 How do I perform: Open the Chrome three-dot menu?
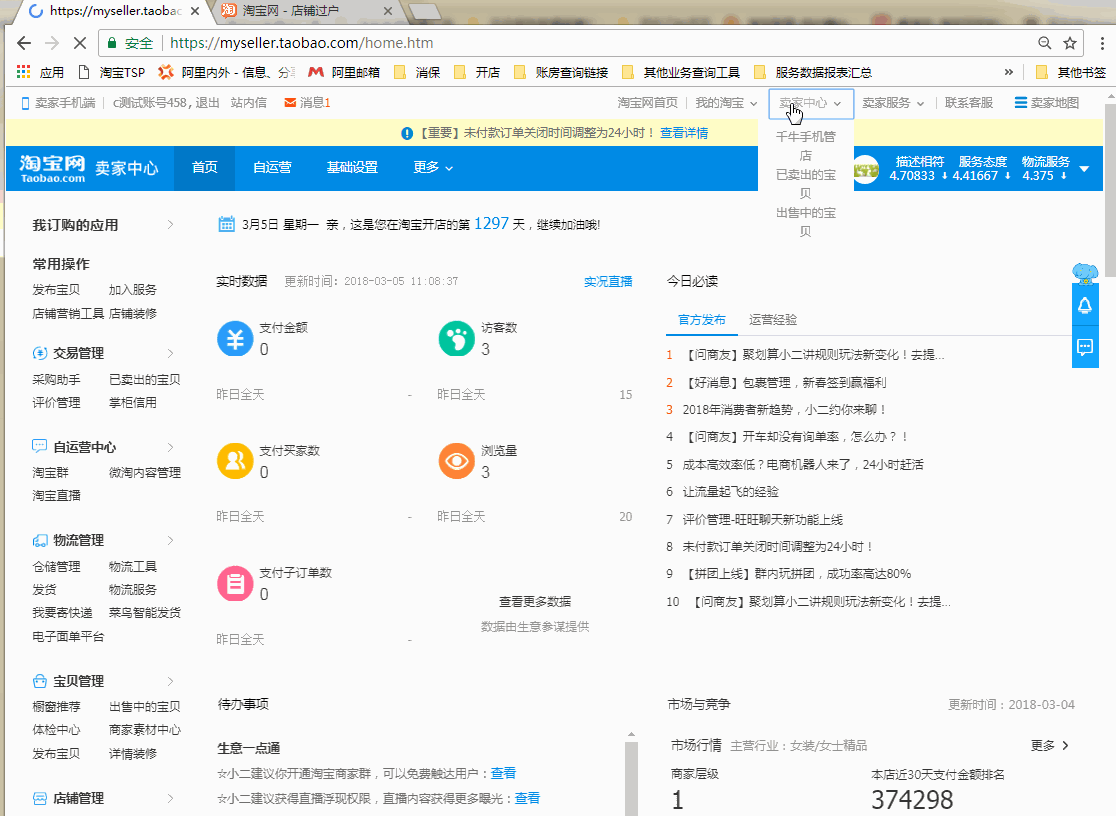pos(1102,43)
